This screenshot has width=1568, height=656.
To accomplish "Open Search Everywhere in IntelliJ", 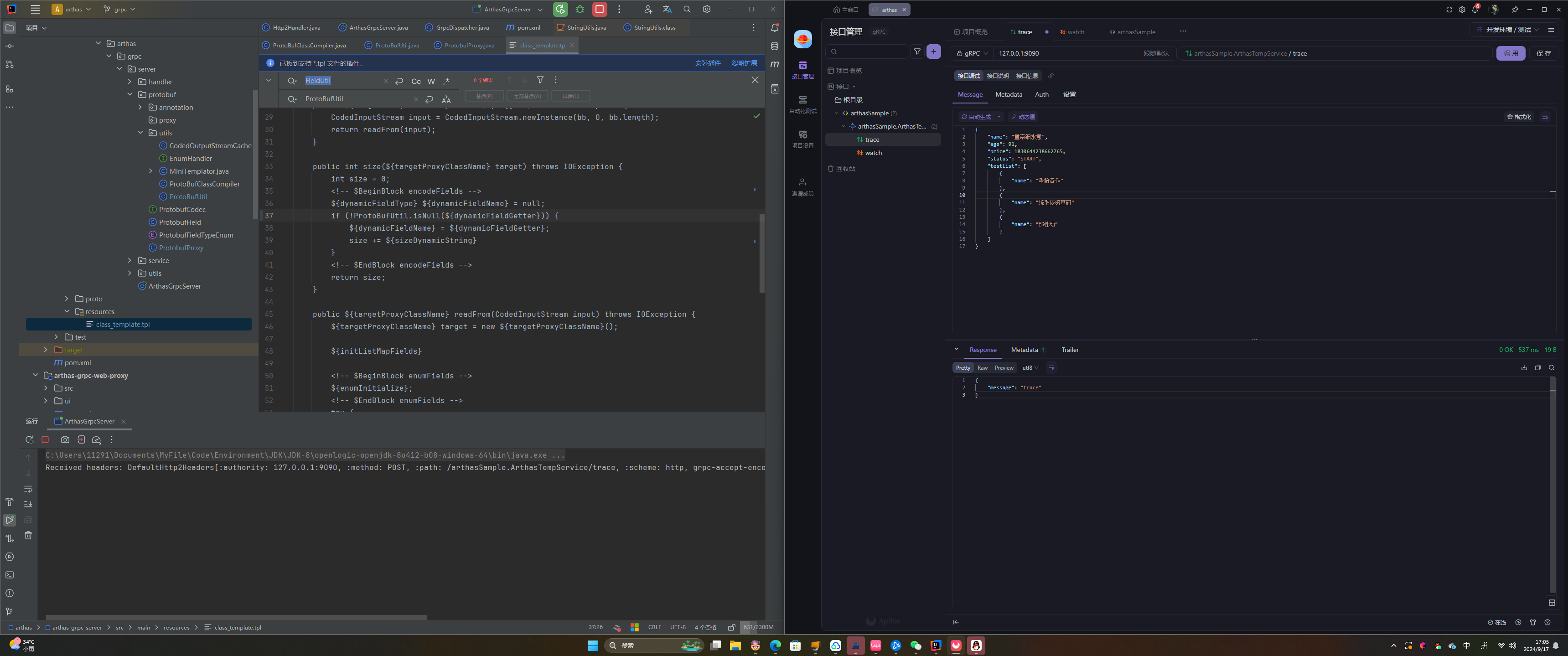I will tap(687, 9).
